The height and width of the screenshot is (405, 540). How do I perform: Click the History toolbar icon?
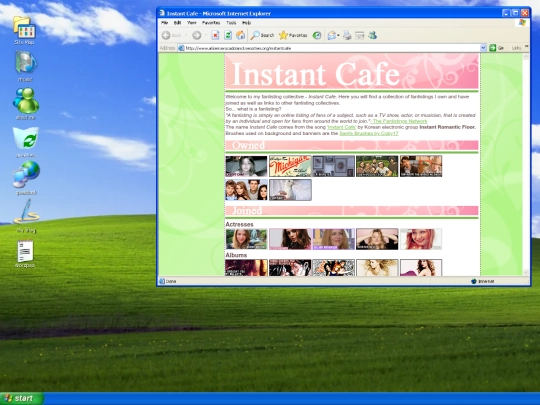pos(317,35)
